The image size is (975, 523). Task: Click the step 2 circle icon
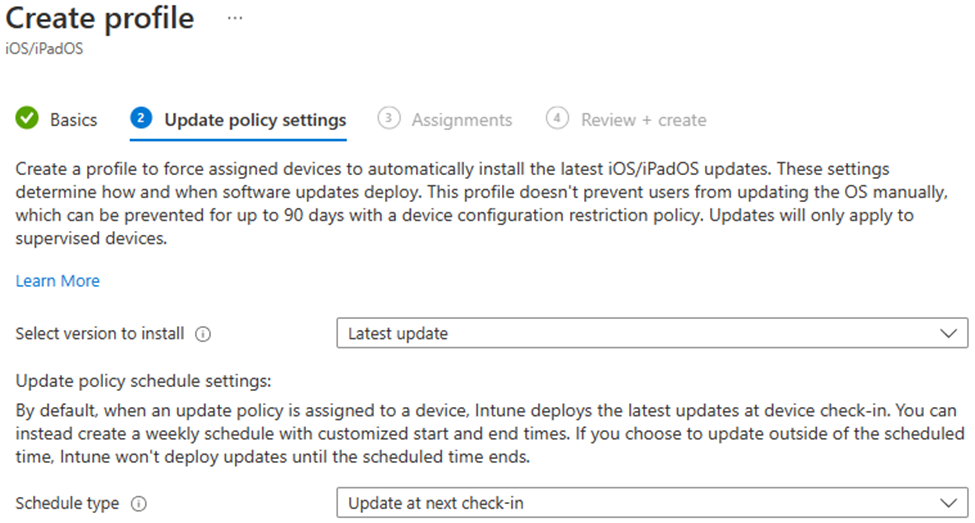(141, 118)
